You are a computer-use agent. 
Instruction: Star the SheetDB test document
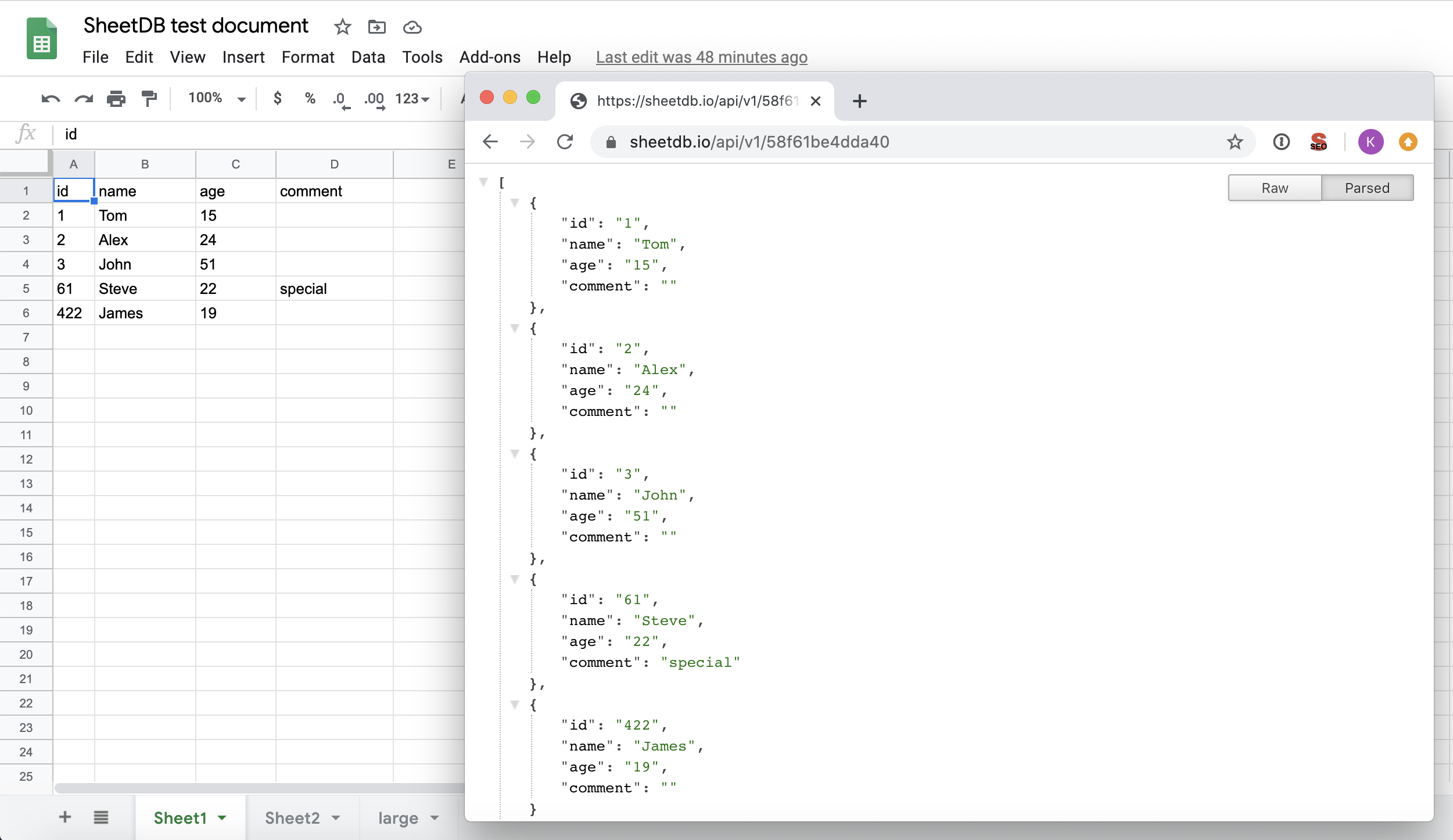pos(342,27)
